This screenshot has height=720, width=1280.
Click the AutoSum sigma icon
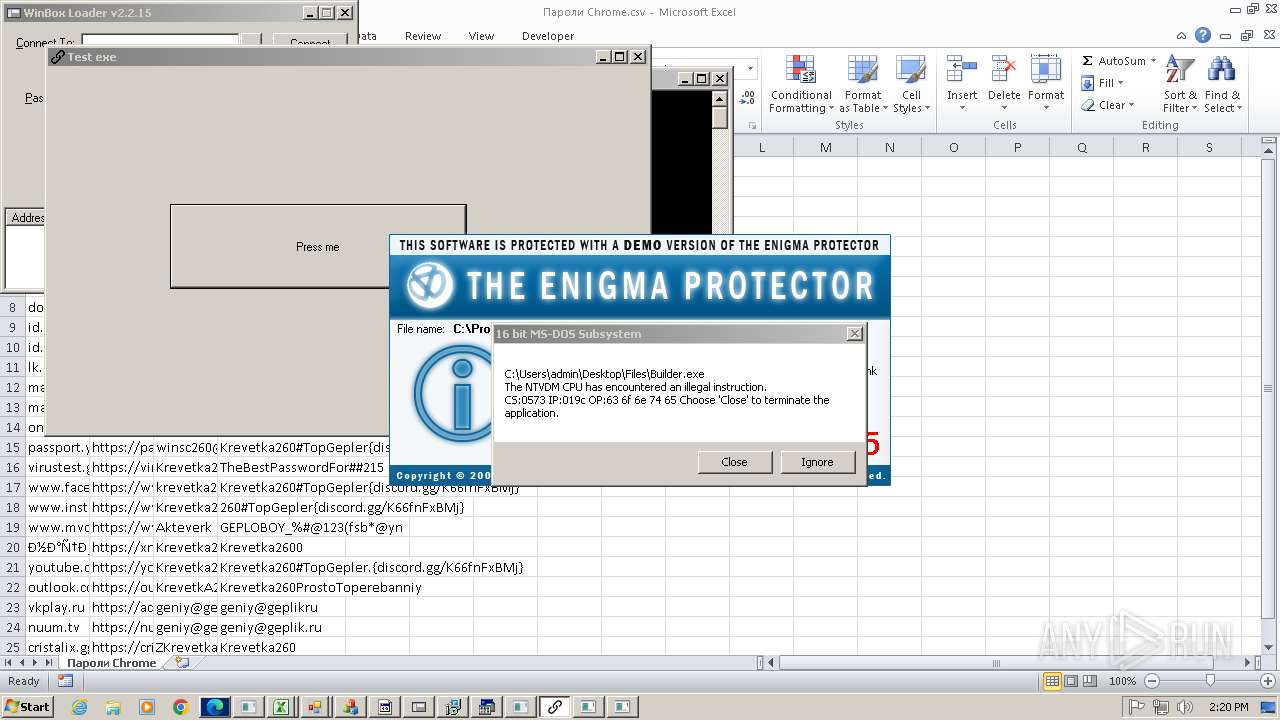(1088, 61)
